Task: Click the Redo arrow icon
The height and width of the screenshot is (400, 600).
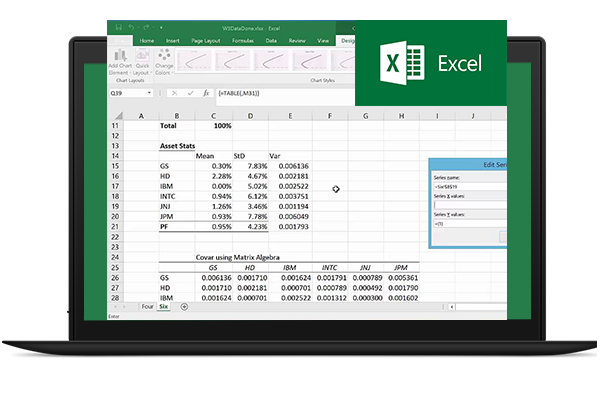Action: (146, 27)
